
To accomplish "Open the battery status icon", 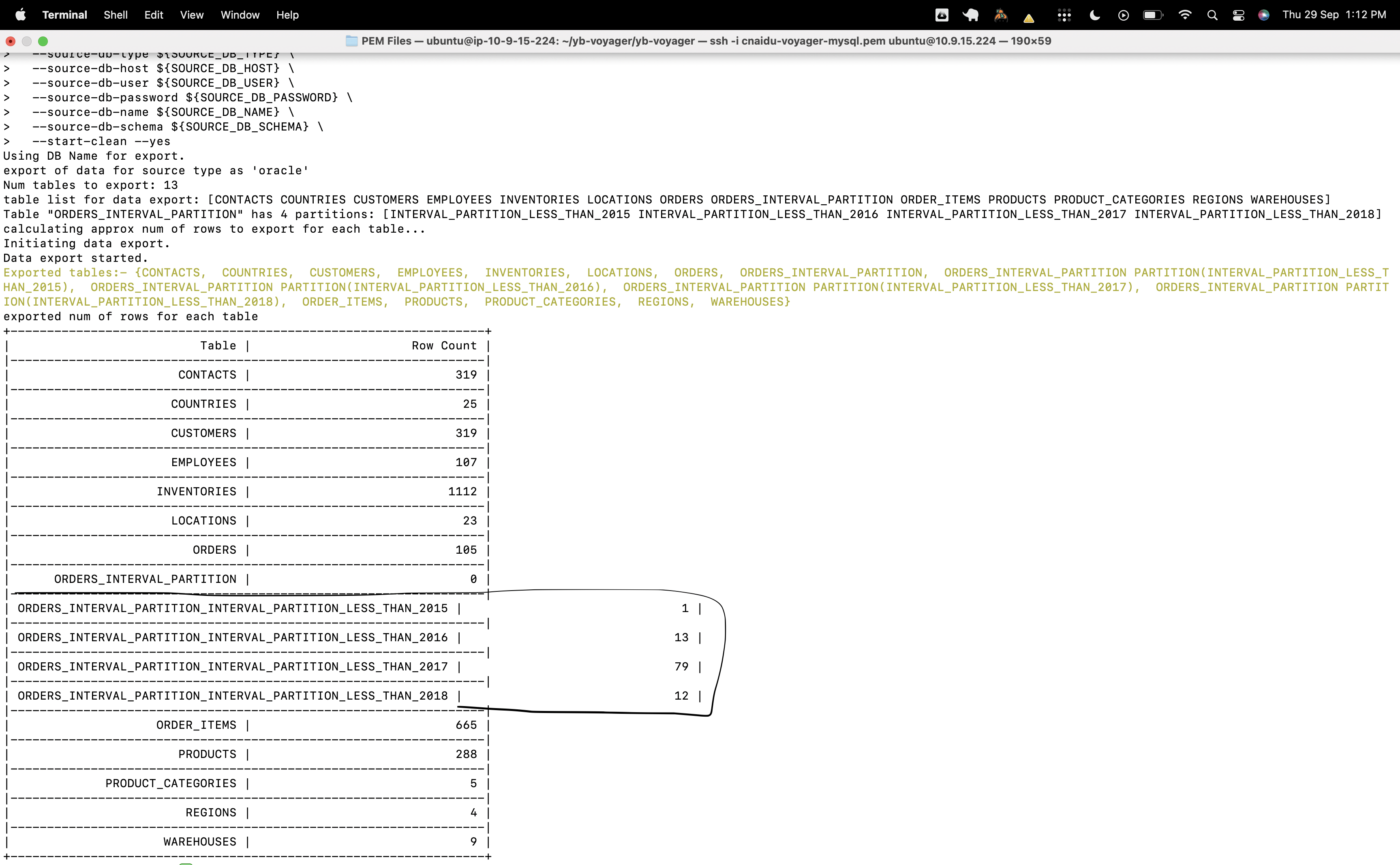I will click(1153, 15).
